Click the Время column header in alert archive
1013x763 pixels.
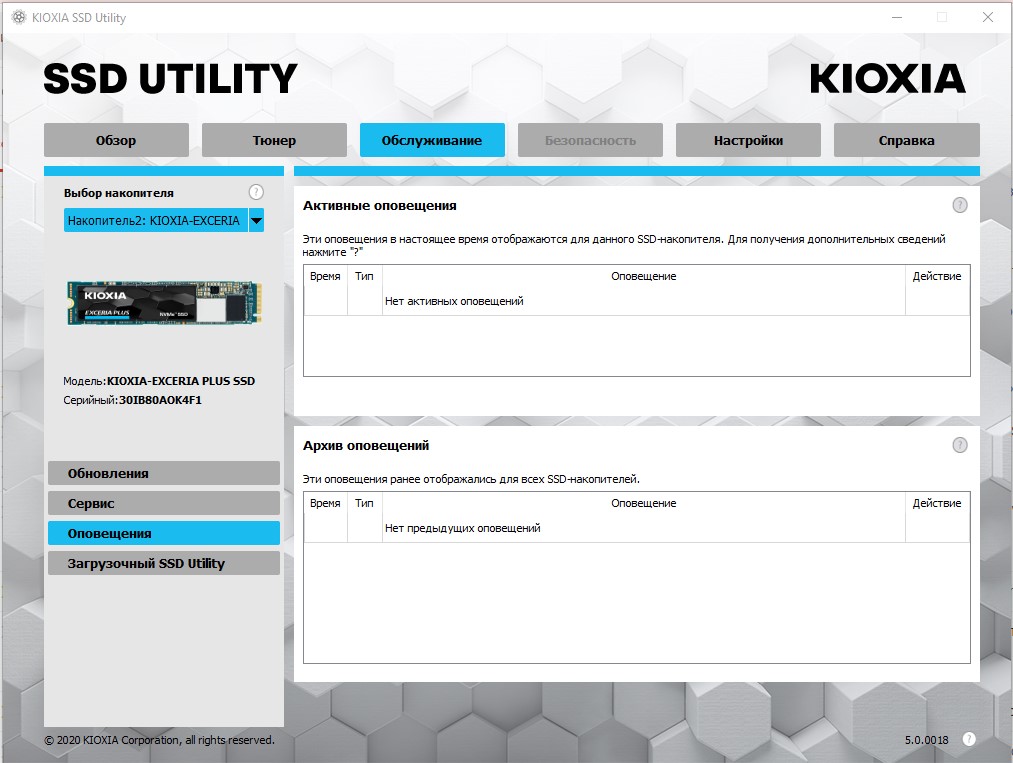click(x=325, y=503)
